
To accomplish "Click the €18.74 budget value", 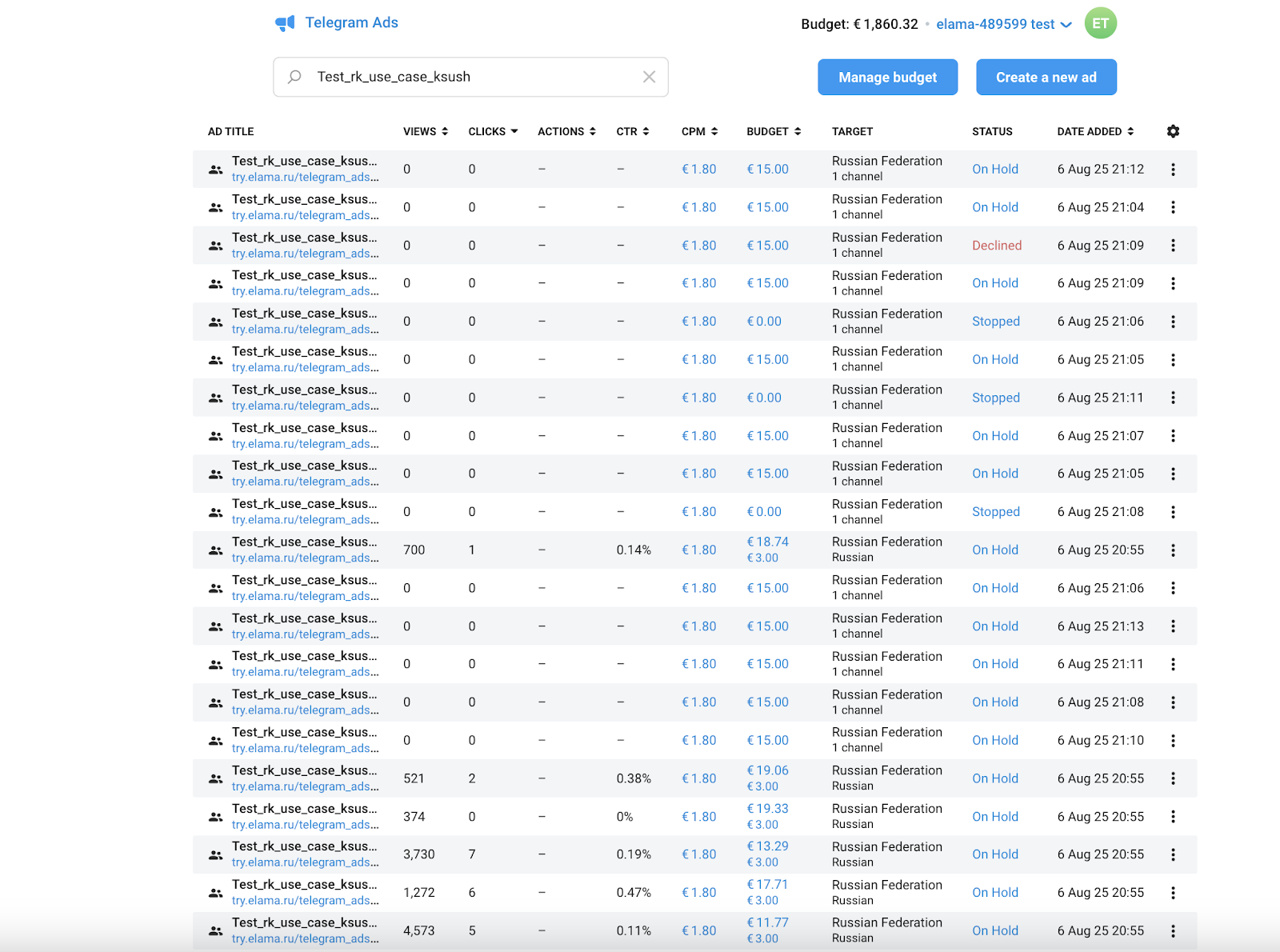I will coord(767,542).
